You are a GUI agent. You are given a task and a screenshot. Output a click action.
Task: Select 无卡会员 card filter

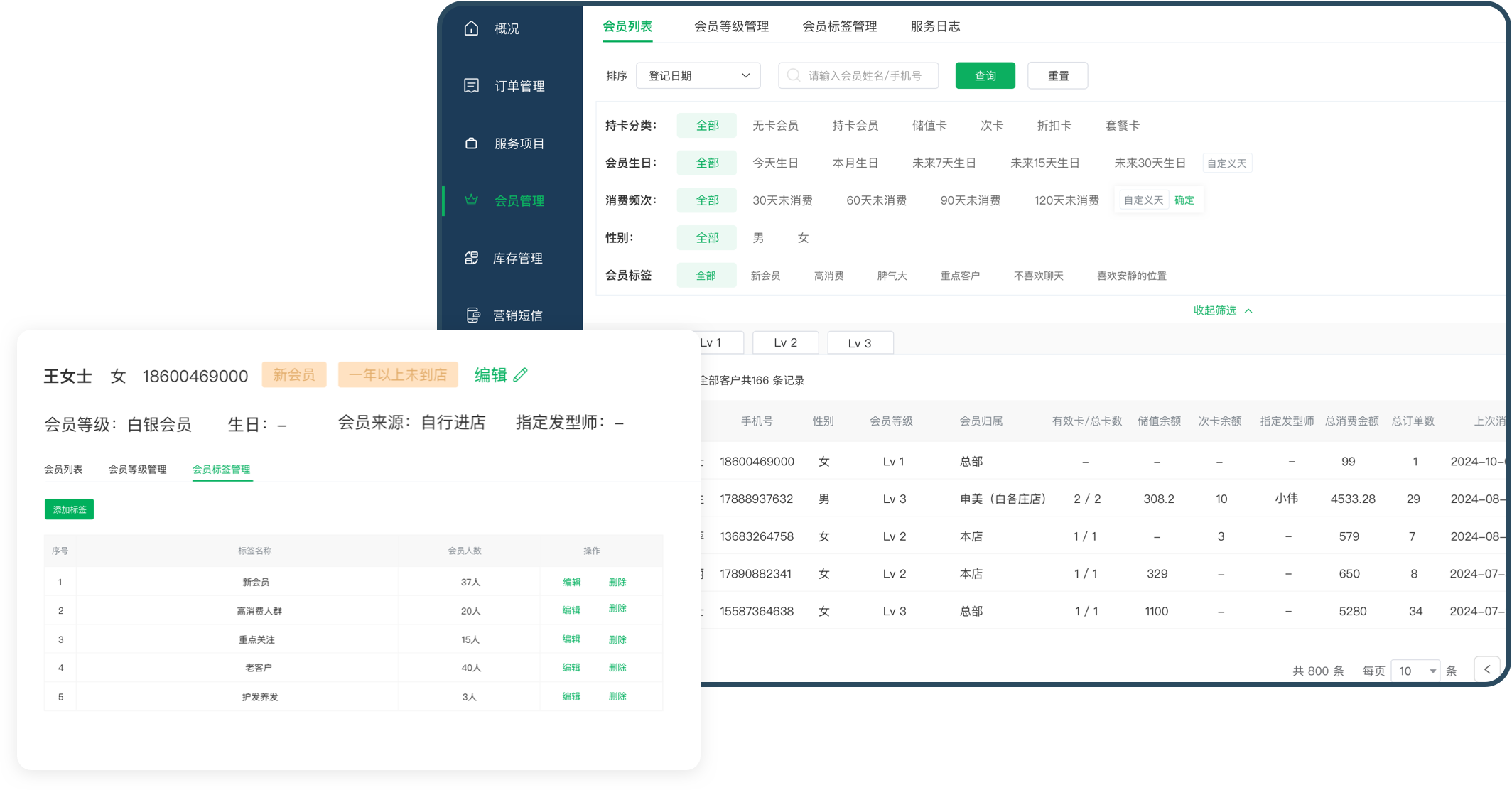(775, 126)
